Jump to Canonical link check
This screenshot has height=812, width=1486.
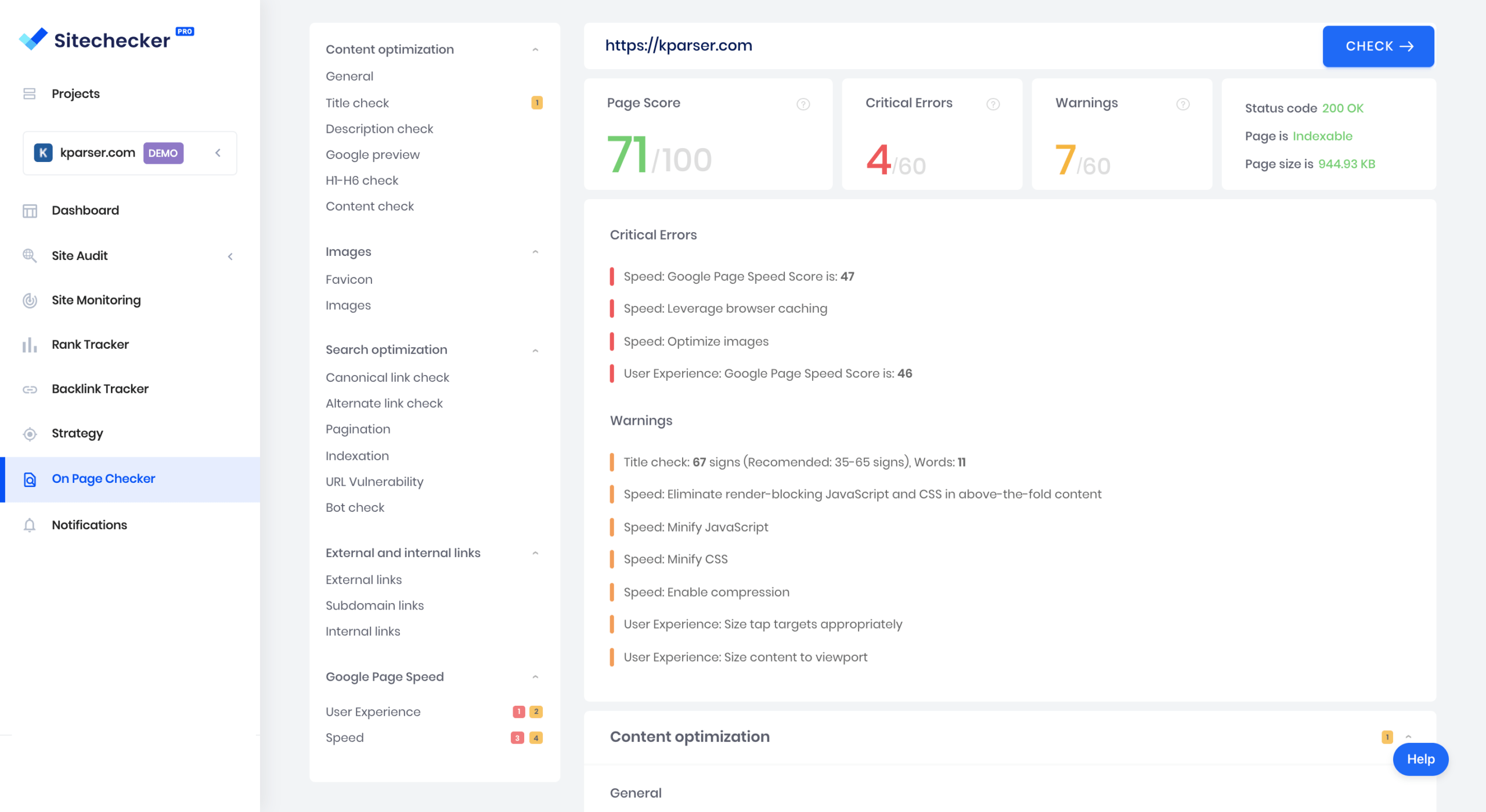(x=387, y=377)
